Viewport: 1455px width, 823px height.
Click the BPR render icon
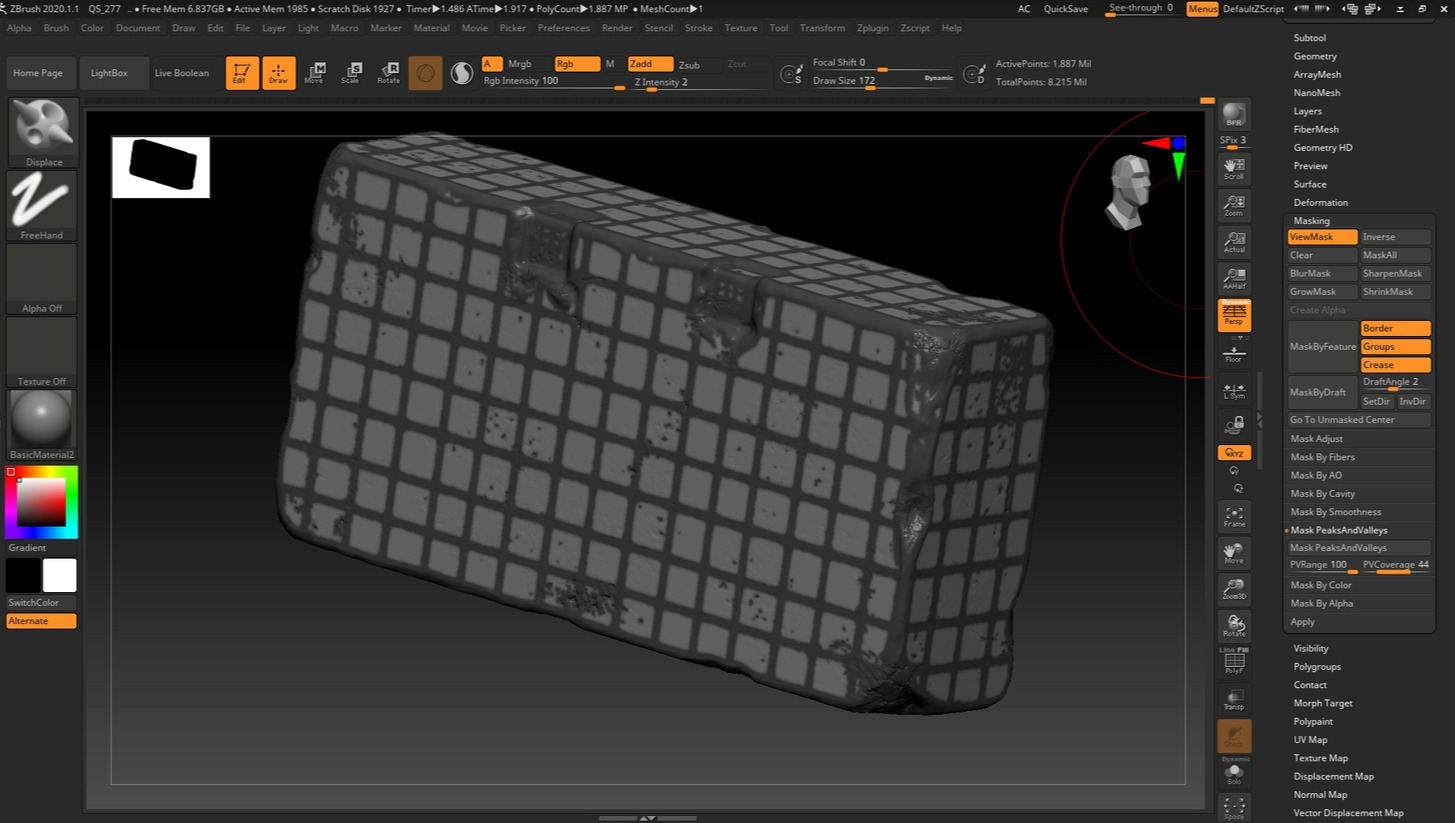1234,115
